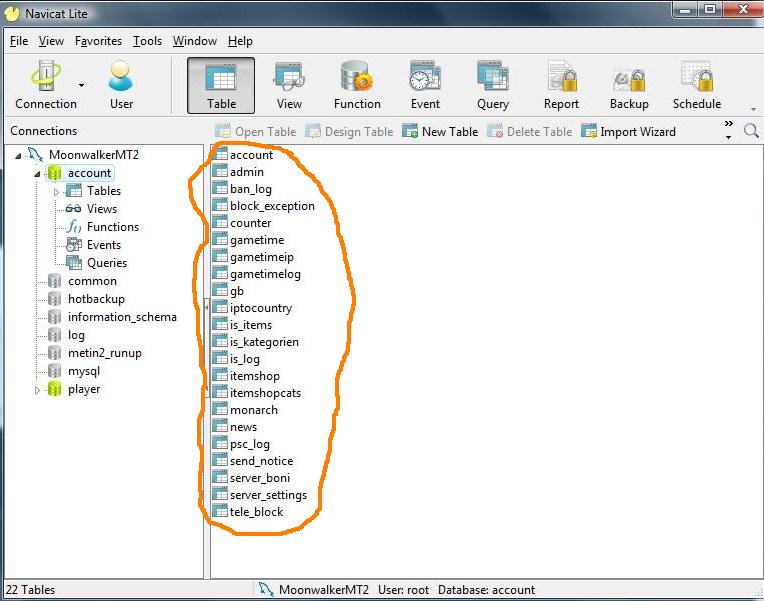The width and height of the screenshot is (764, 601).
Task: Select the common database node
Action: 82,281
